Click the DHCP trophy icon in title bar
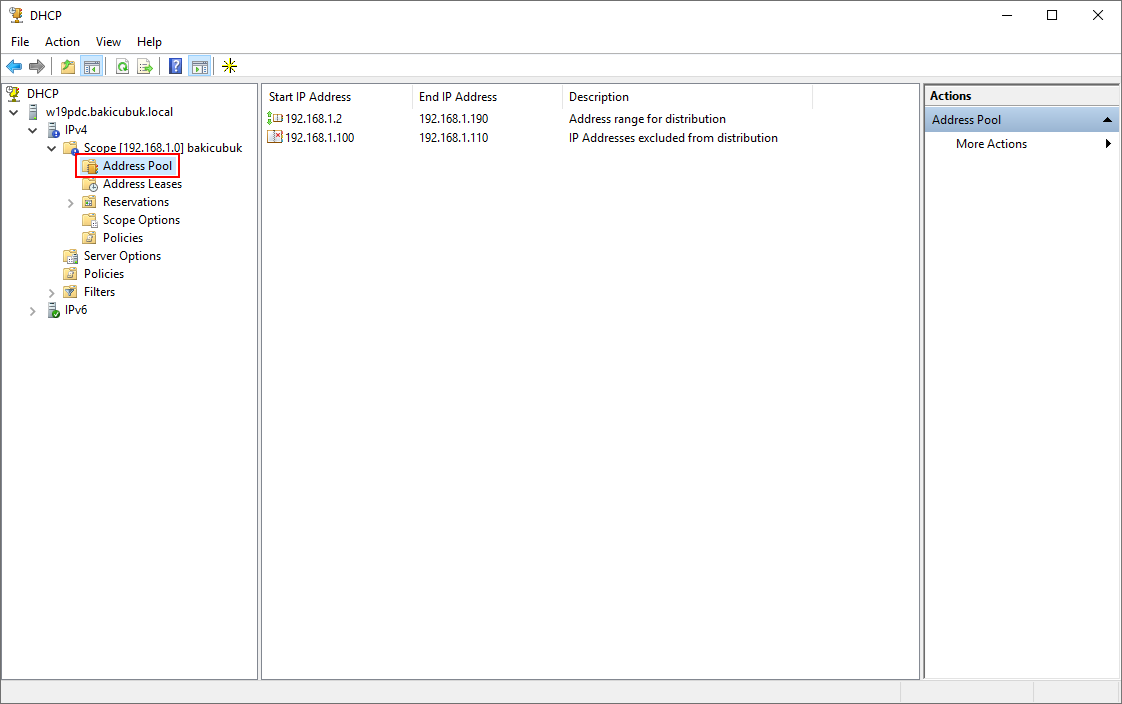 pos(16,15)
